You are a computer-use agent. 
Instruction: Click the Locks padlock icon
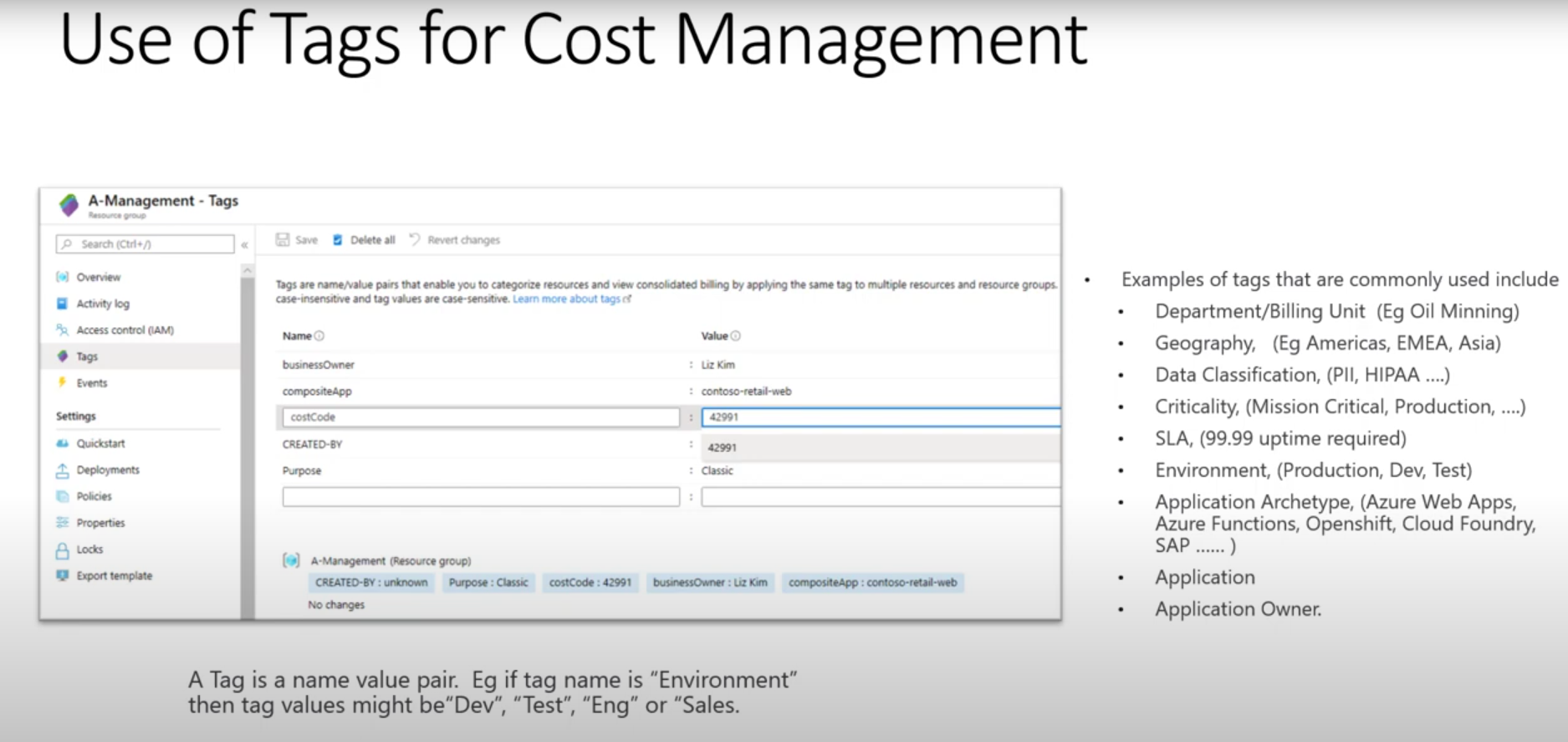(63, 550)
